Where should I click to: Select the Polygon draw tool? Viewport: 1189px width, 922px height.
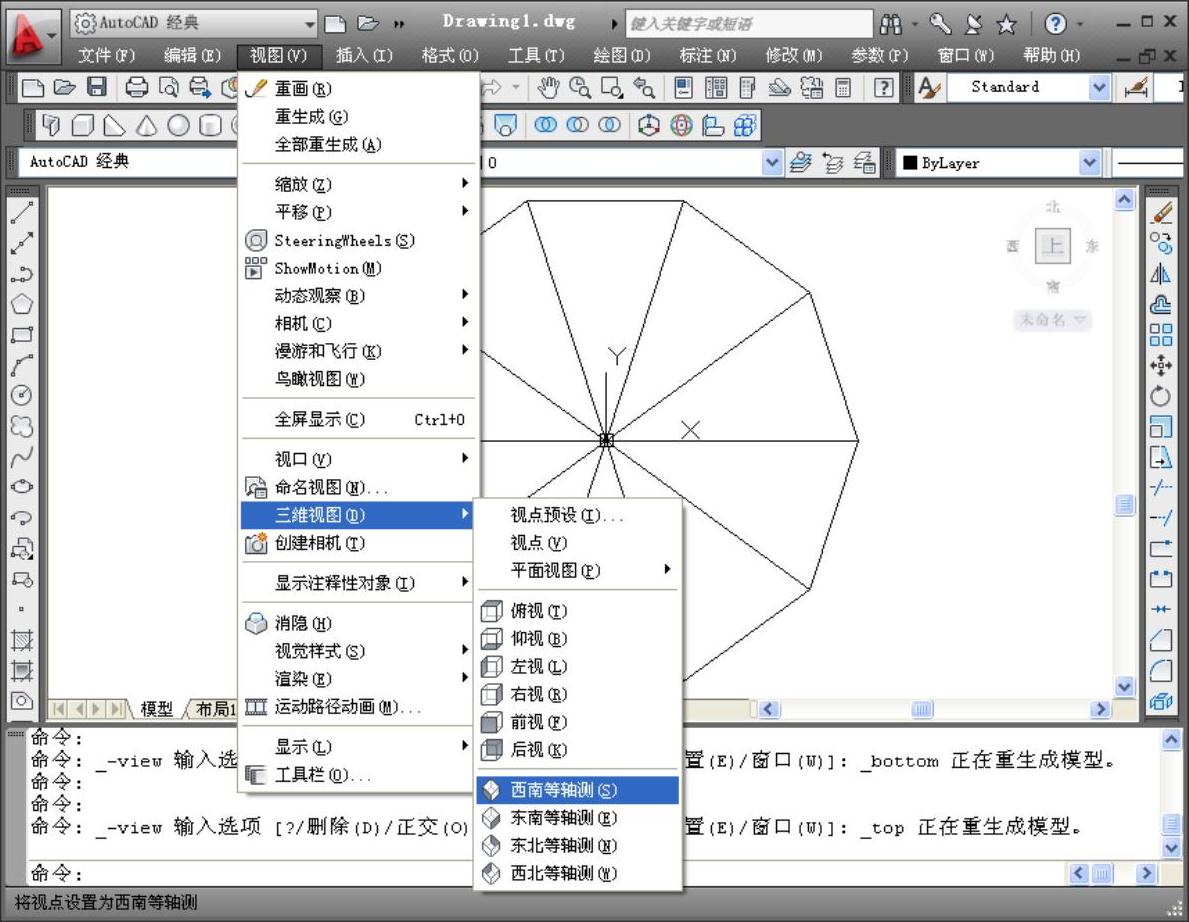21,304
